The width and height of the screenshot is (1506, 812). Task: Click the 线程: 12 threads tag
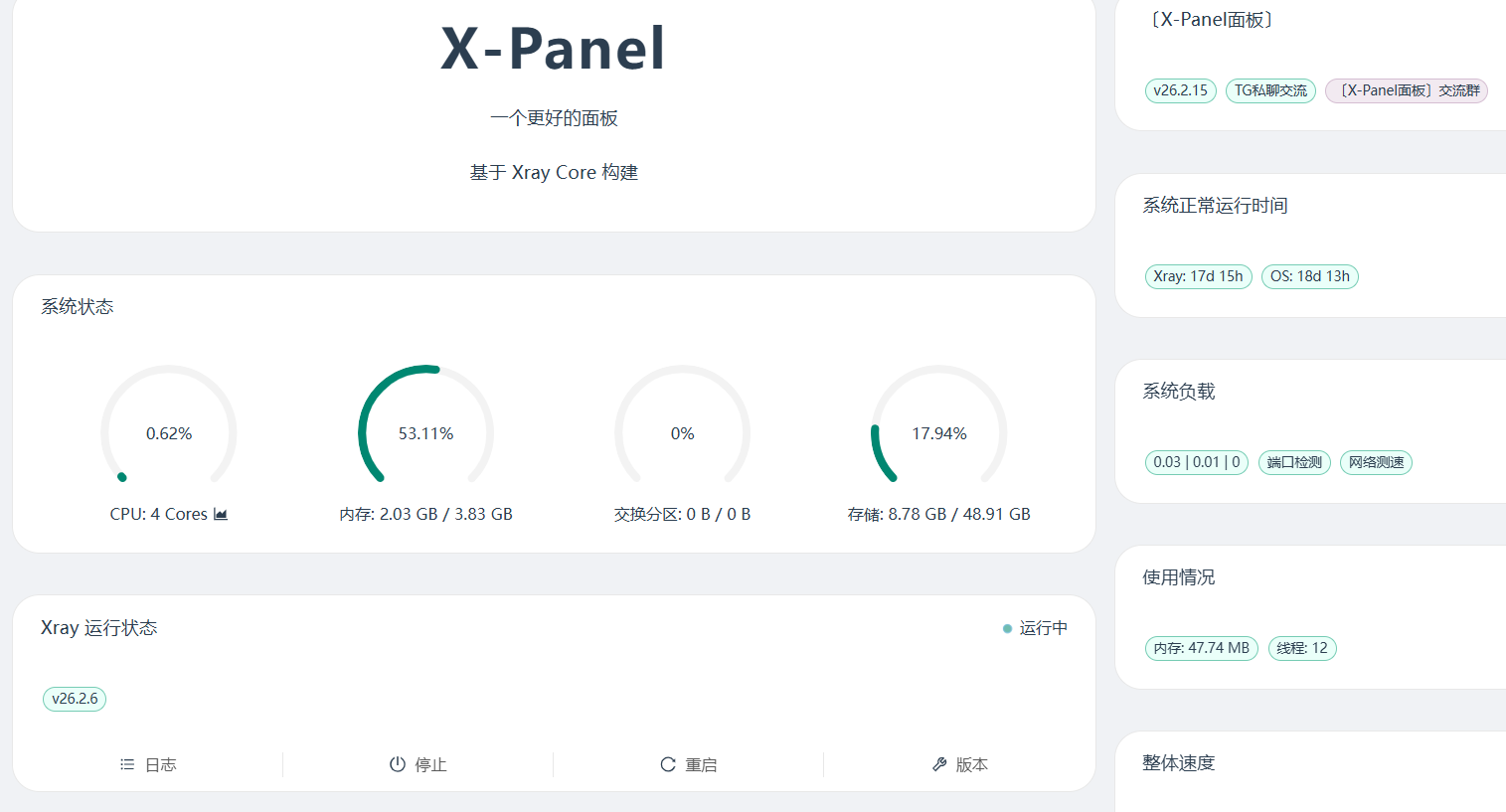1302,648
